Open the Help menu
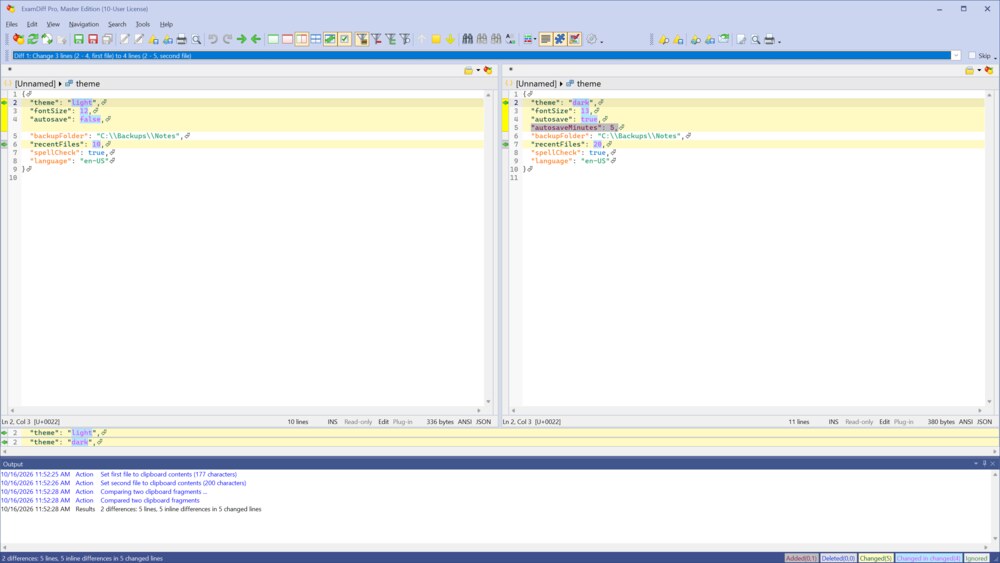 click(x=166, y=24)
